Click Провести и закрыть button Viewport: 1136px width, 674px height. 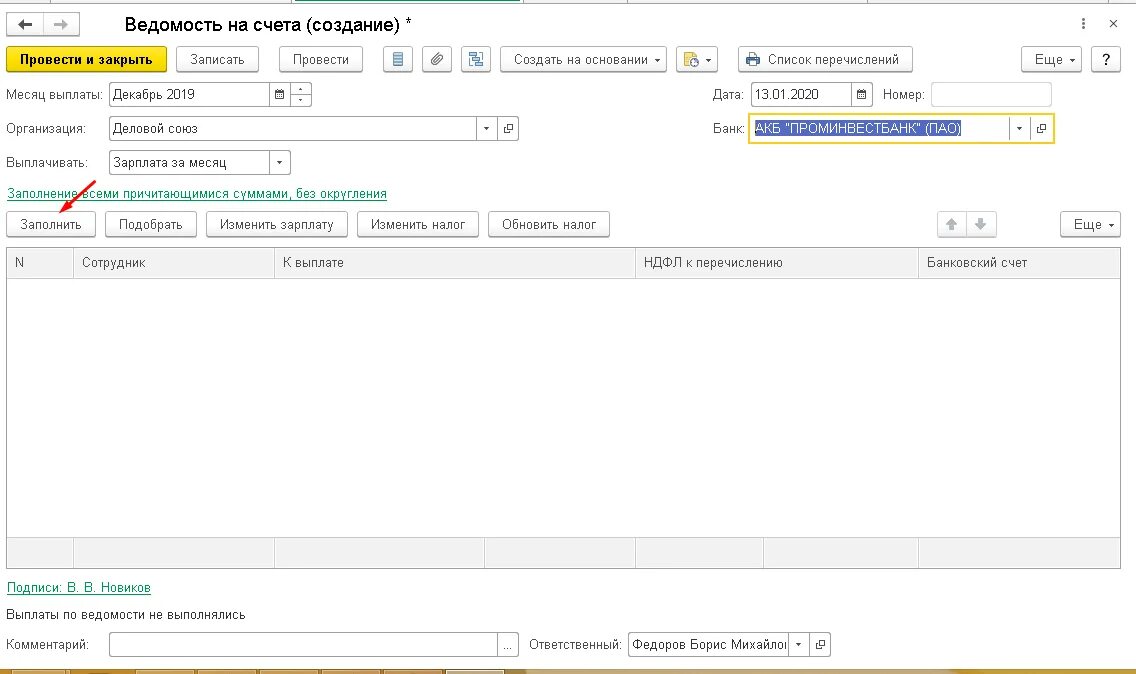click(86, 59)
